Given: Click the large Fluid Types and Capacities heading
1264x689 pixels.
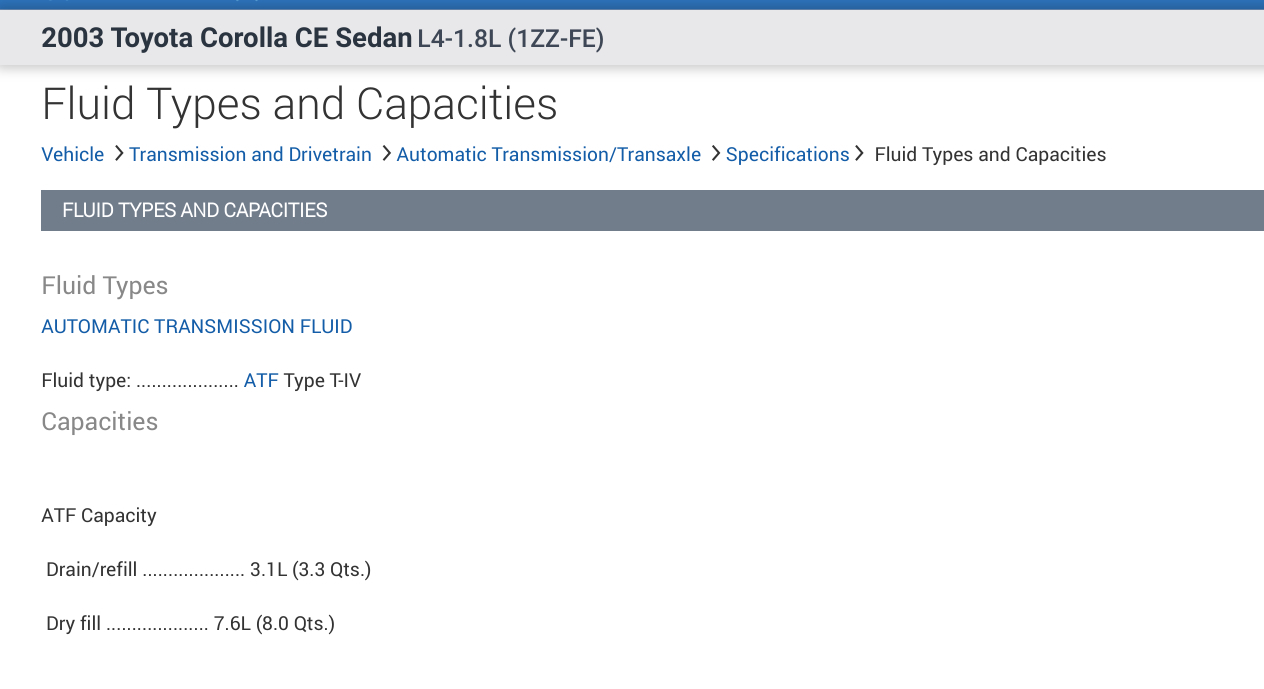Looking at the screenshot, I should point(300,104).
